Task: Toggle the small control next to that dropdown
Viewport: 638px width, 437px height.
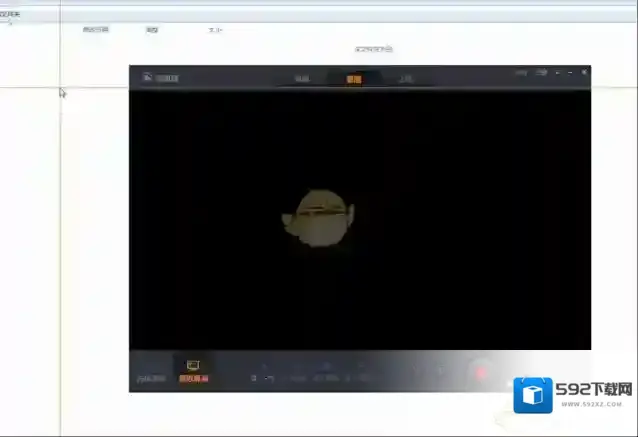Action: pyautogui.click(x=269, y=378)
